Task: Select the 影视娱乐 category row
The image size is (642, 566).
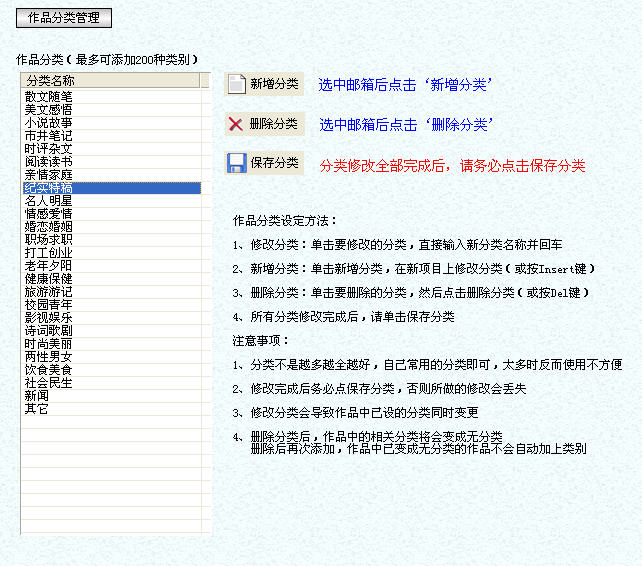Action: [x=111, y=318]
